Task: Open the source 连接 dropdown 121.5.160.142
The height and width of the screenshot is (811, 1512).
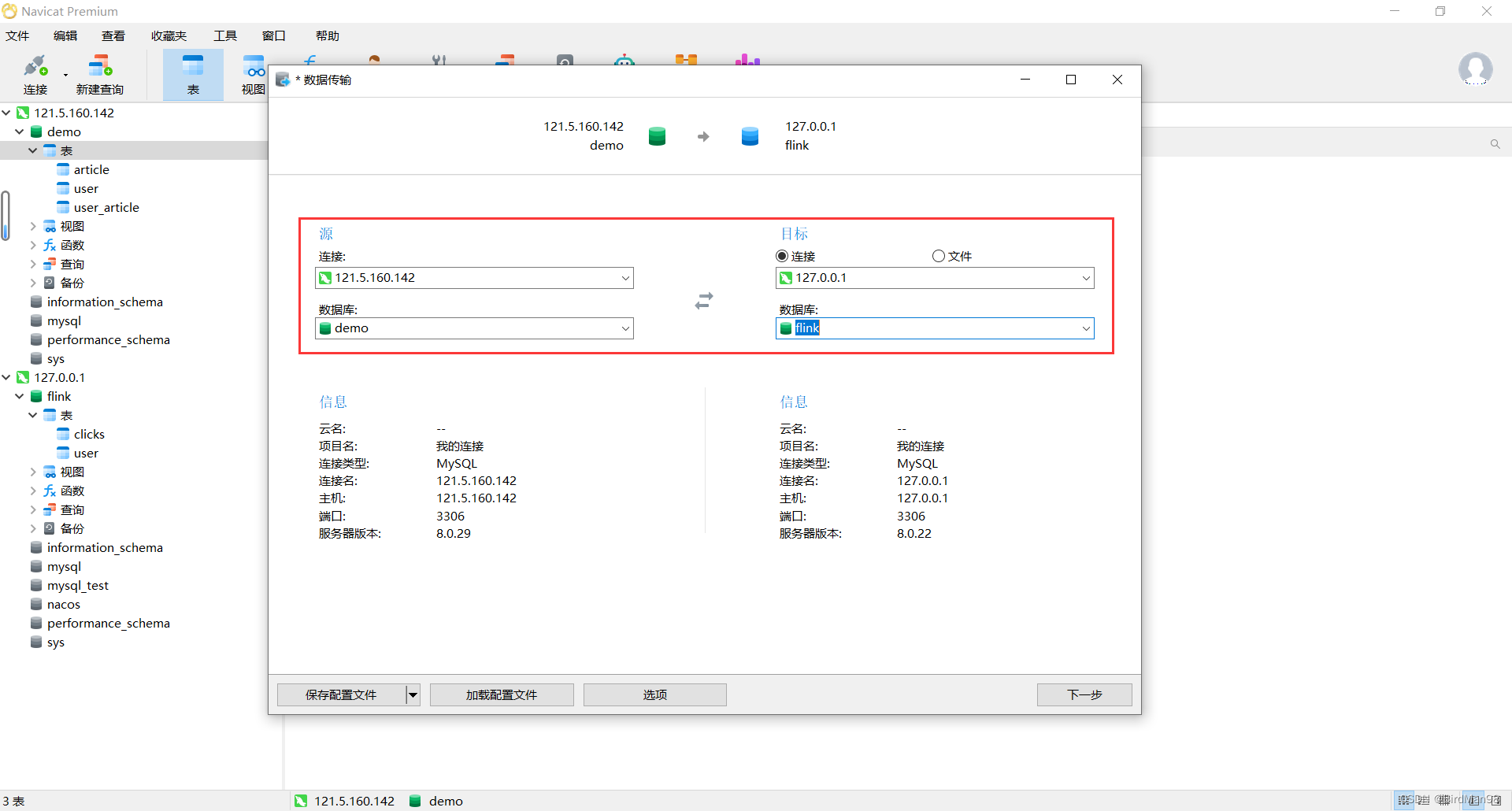Action: (x=474, y=278)
